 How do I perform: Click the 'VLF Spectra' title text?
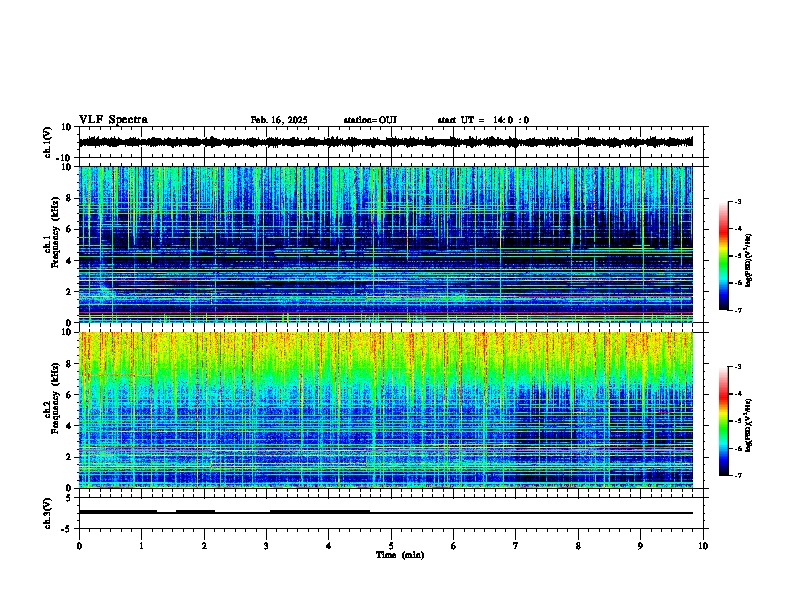(113, 120)
